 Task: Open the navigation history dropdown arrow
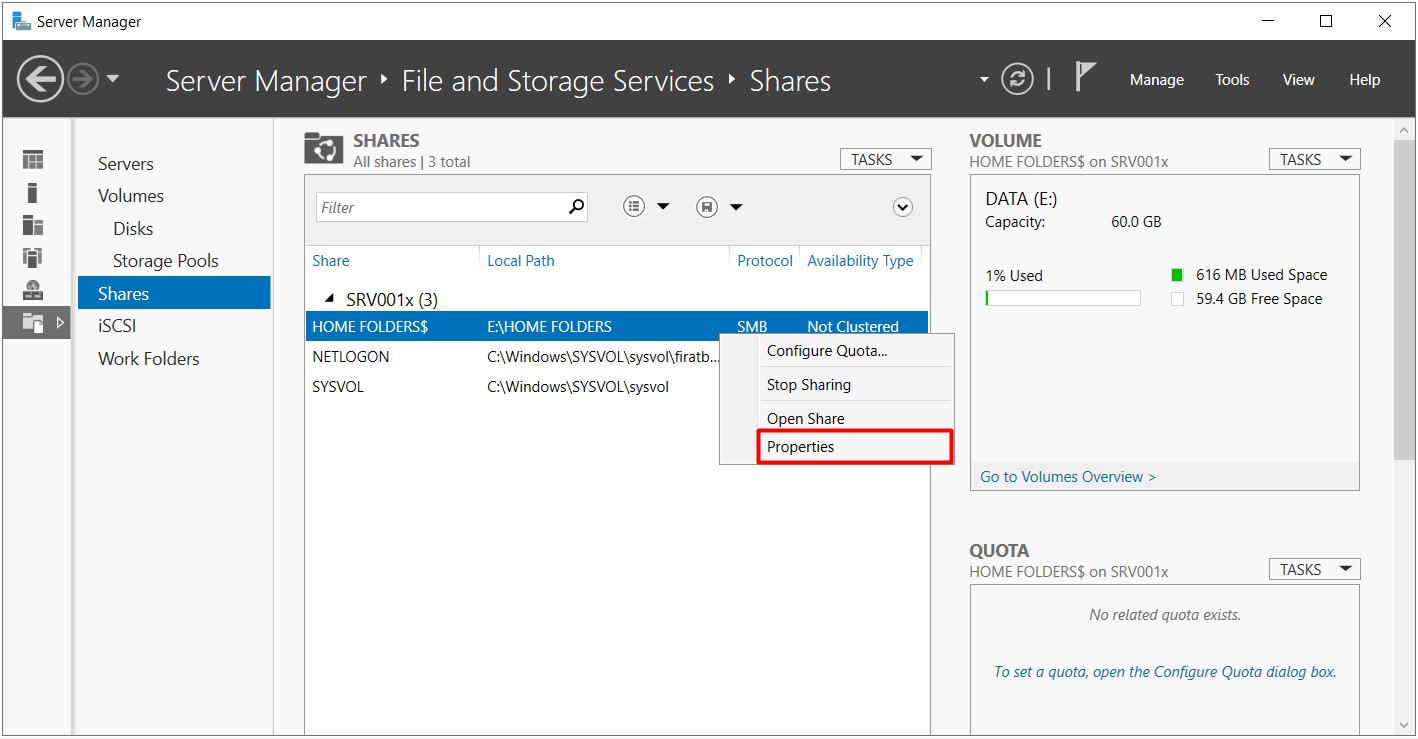click(112, 79)
